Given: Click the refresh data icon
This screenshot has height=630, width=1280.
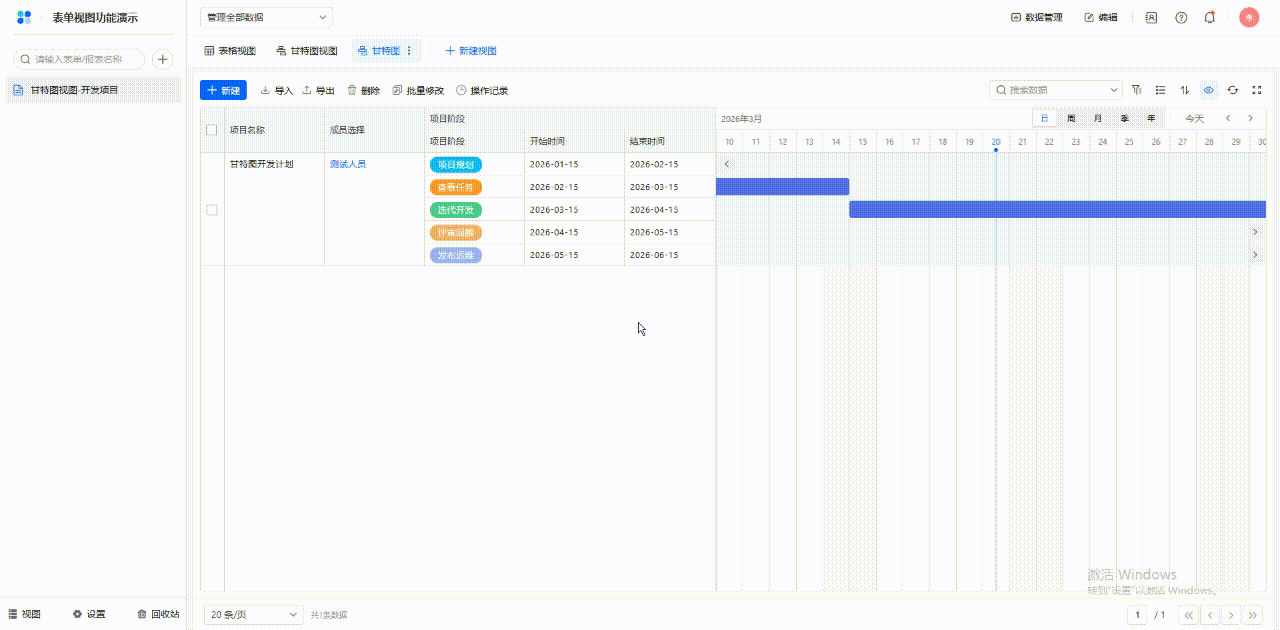Looking at the screenshot, I should [1233, 90].
